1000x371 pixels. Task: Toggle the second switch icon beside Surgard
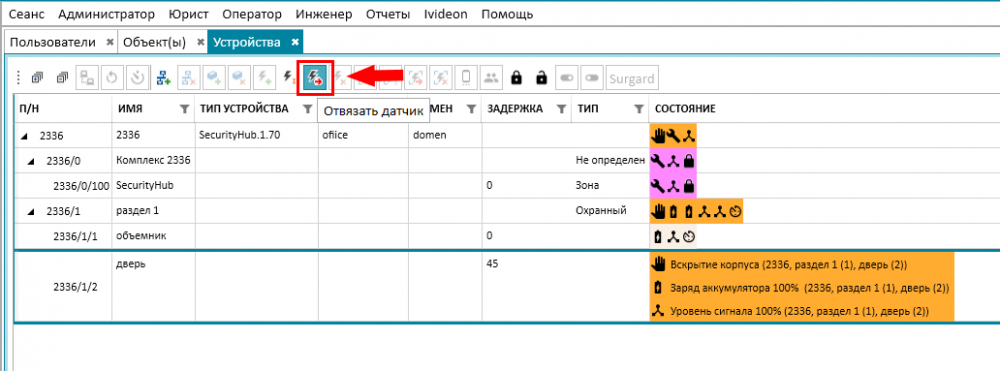(x=592, y=78)
